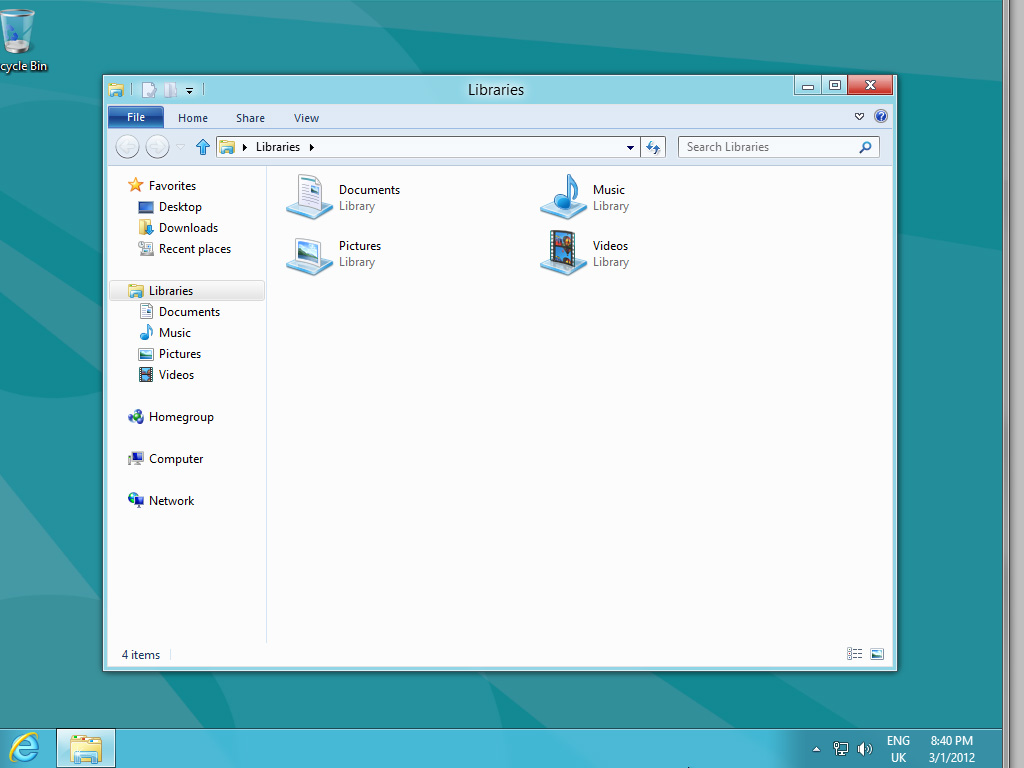Open the File menu

coord(135,117)
